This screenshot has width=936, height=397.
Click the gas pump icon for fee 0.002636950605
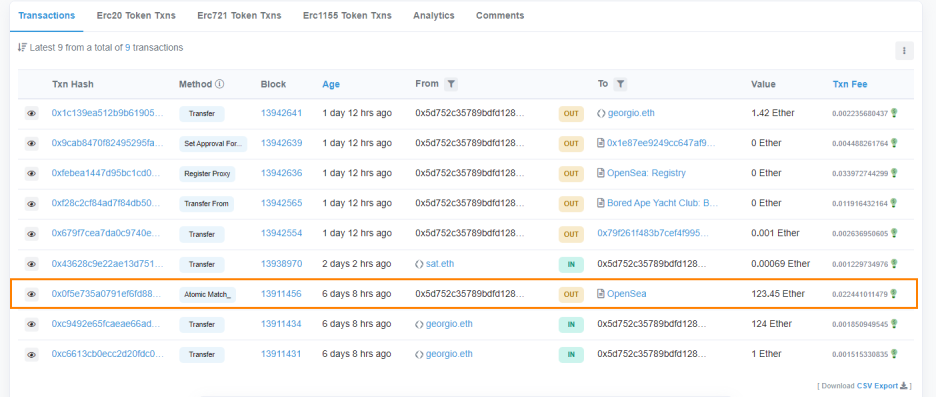pyautogui.click(x=894, y=233)
